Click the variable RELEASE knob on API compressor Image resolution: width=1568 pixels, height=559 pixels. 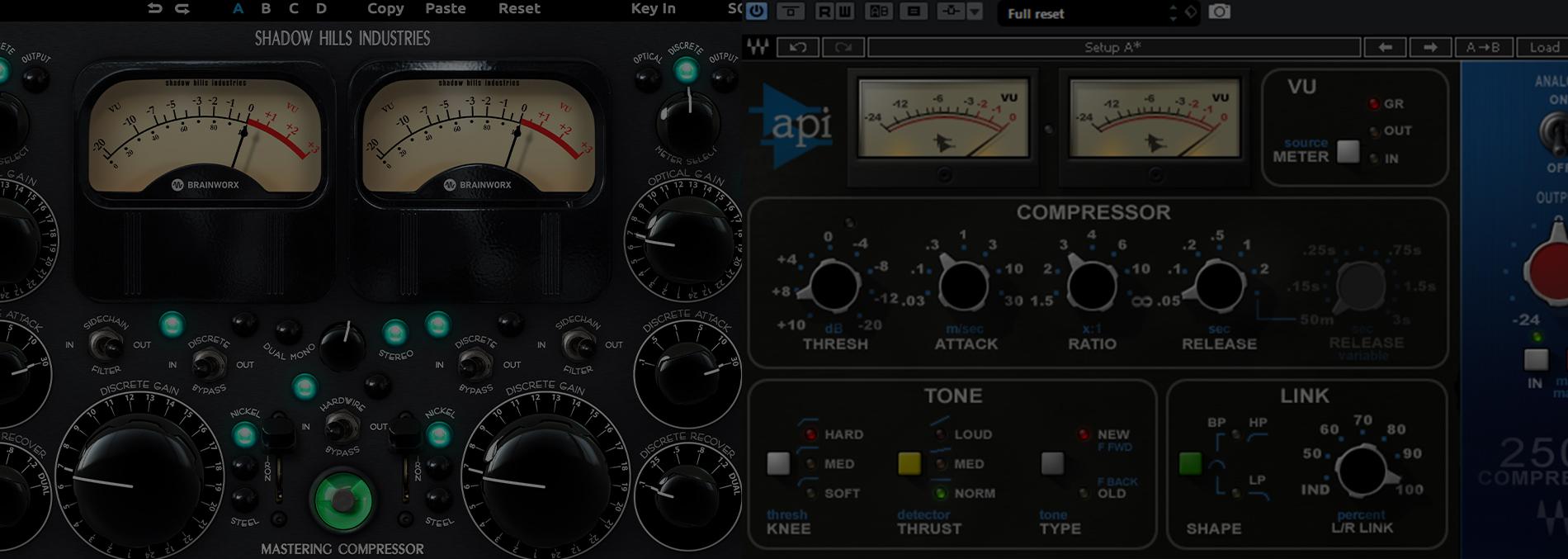(x=1360, y=287)
